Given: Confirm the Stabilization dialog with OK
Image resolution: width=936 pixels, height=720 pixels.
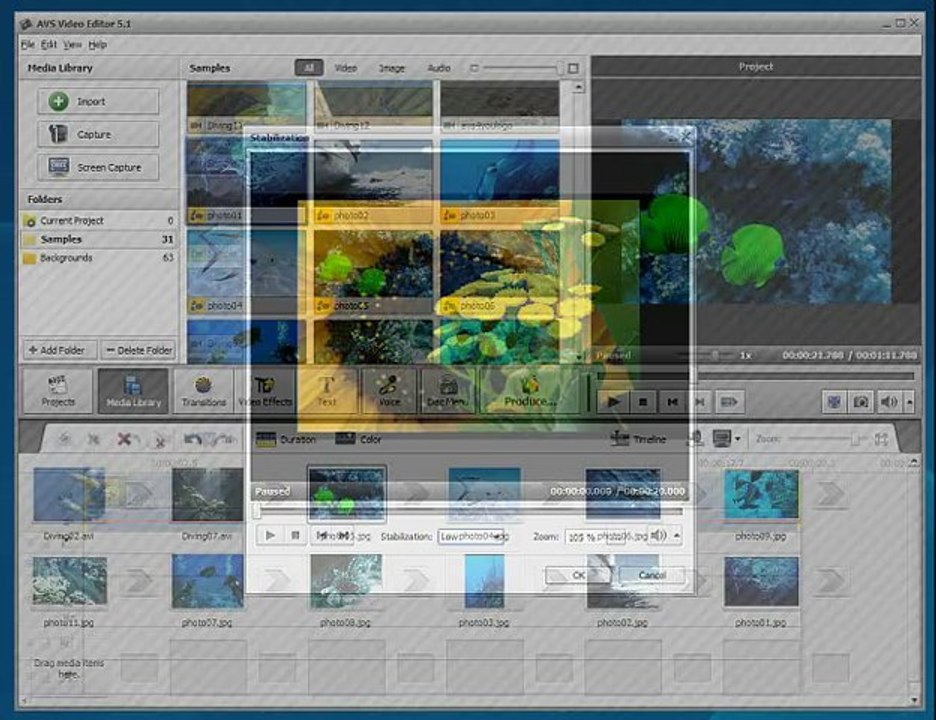Looking at the screenshot, I should 578,575.
